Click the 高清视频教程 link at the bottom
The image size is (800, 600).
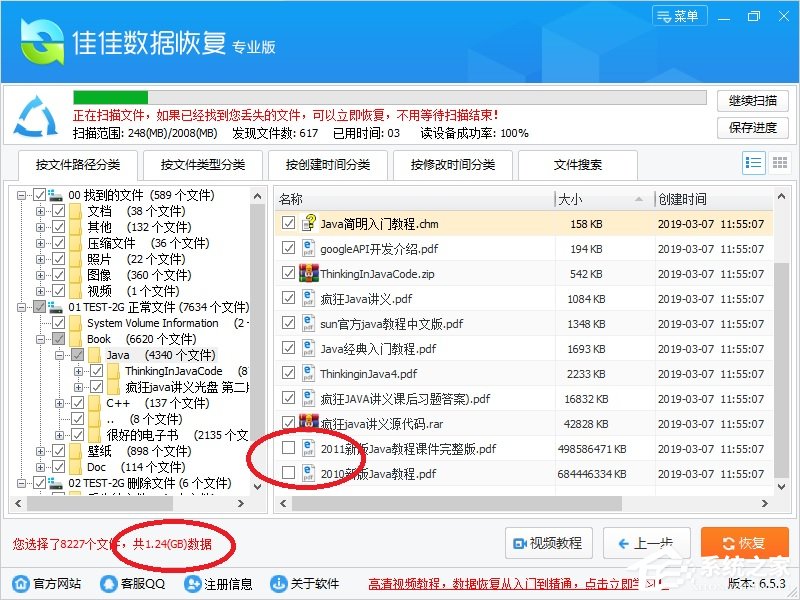click(401, 583)
